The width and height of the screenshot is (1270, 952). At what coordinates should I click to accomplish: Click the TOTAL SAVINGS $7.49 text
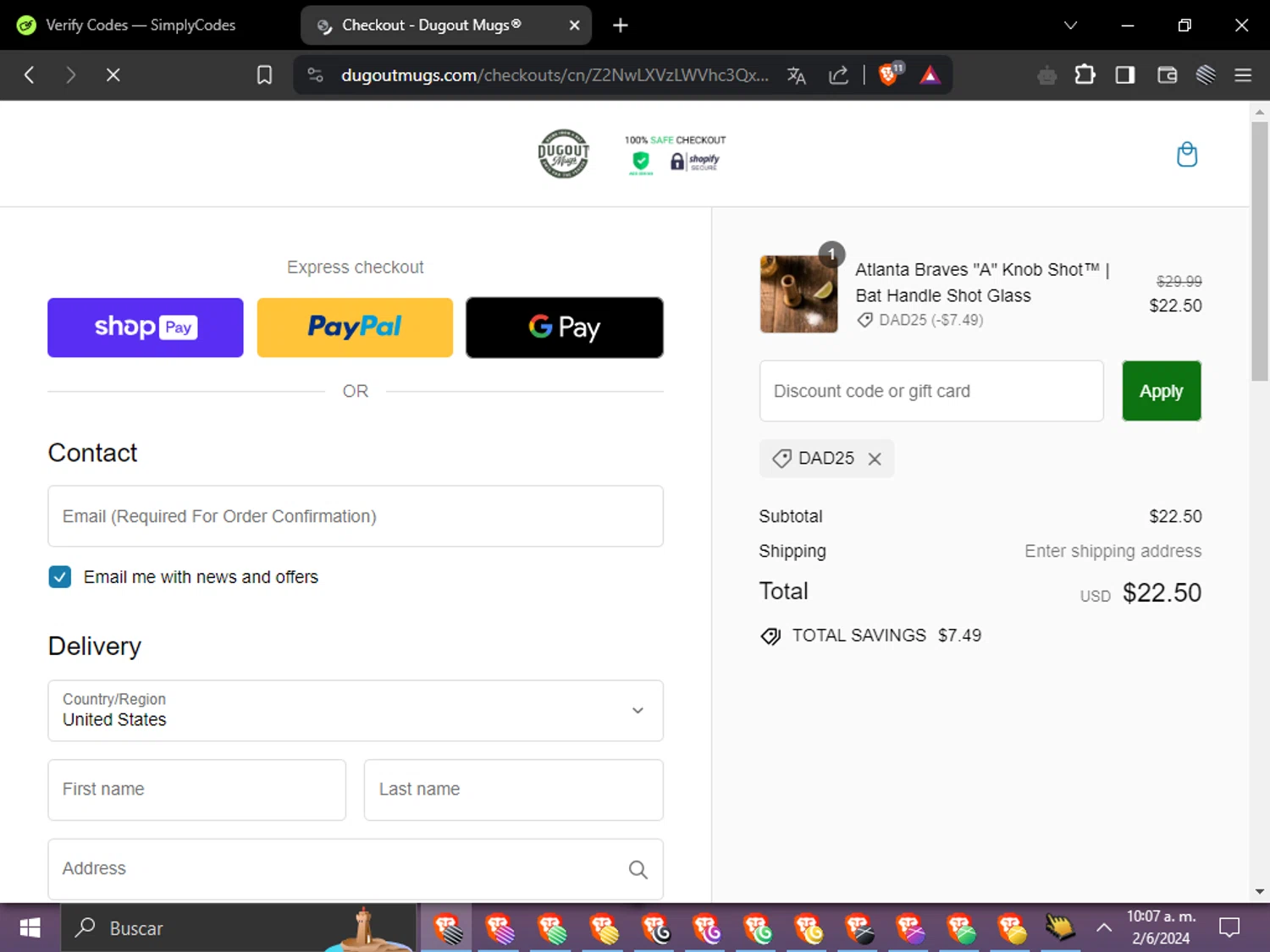tap(886, 636)
